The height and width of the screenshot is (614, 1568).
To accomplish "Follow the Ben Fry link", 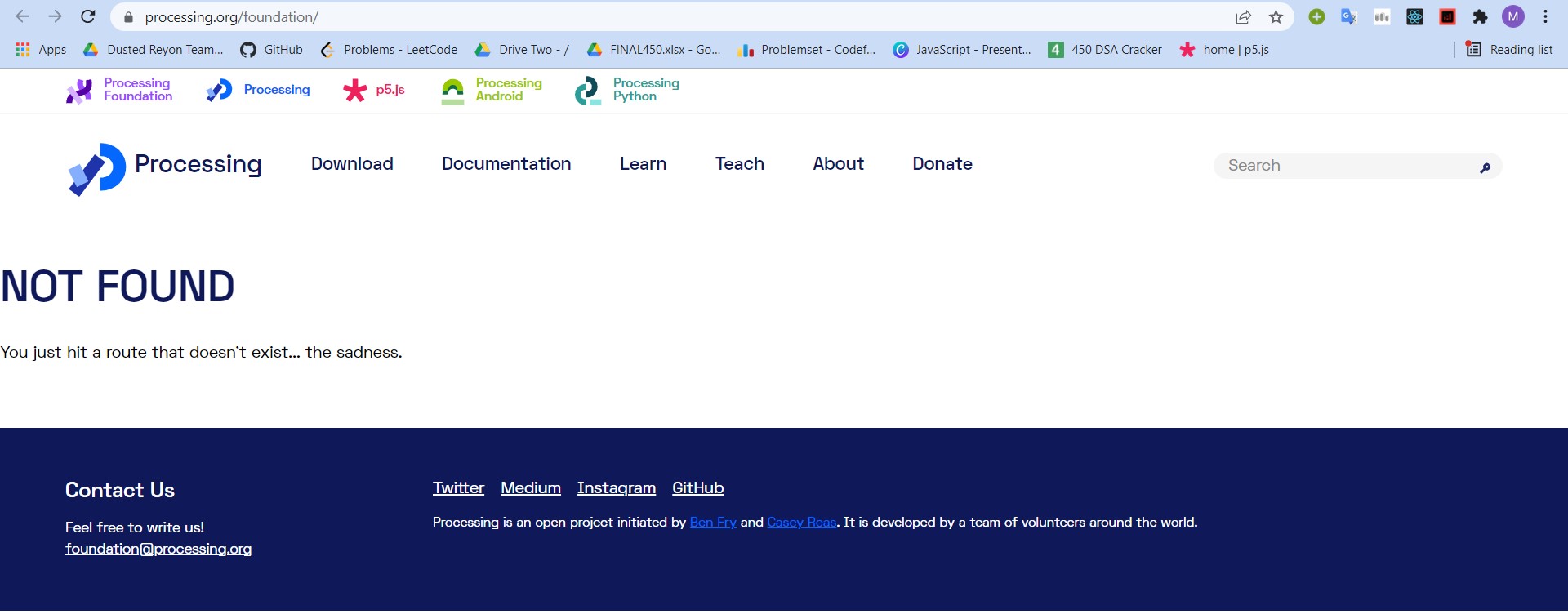I will point(713,523).
